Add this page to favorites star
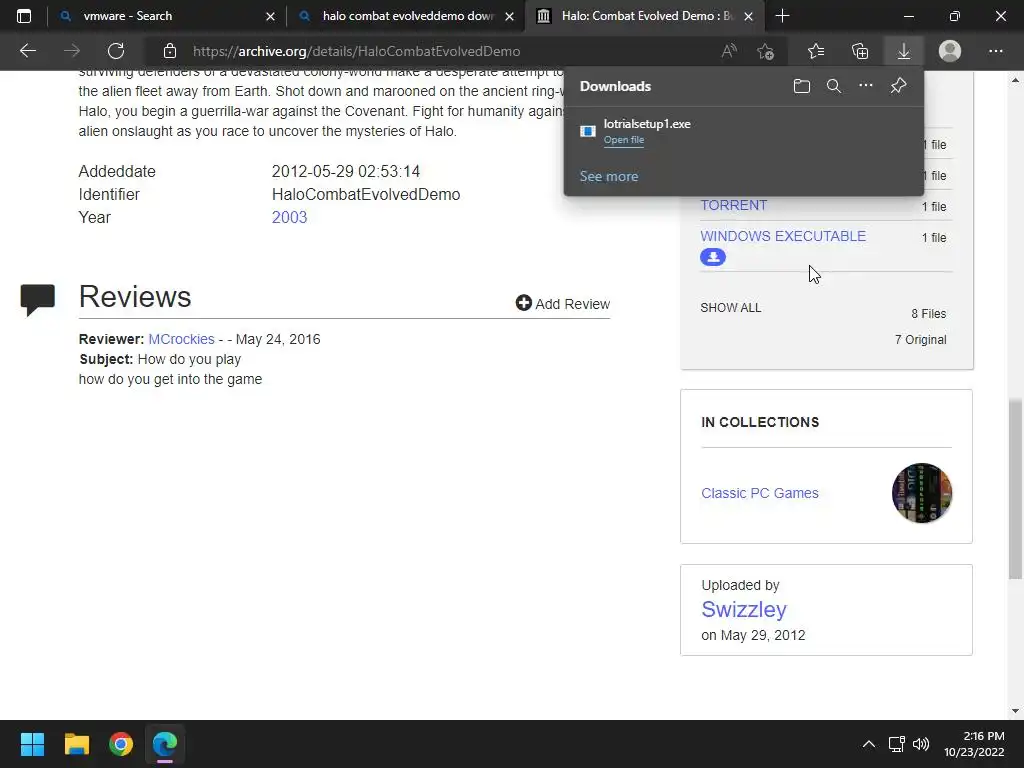This screenshot has height=768, width=1024. (x=765, y=51)
